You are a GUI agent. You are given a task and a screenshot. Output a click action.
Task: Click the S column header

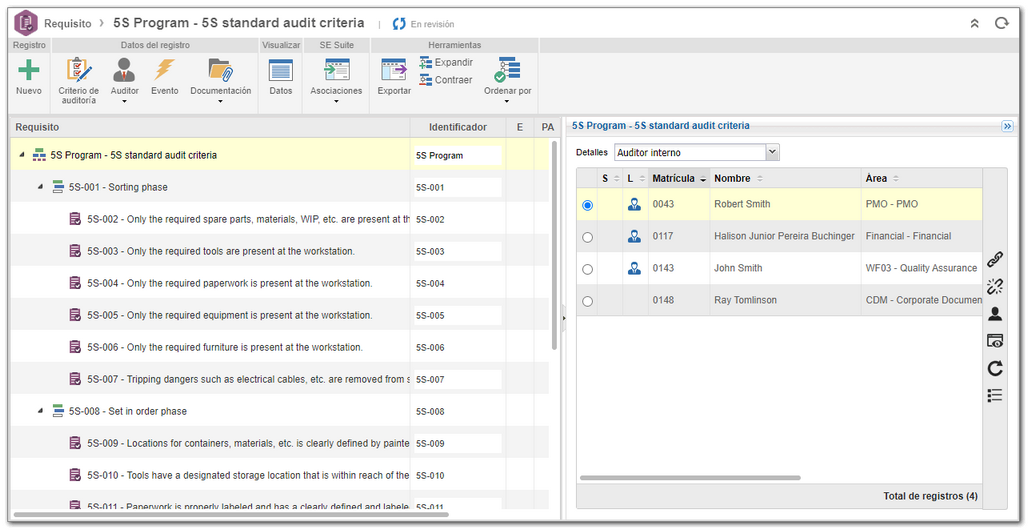tap(610, 178)
